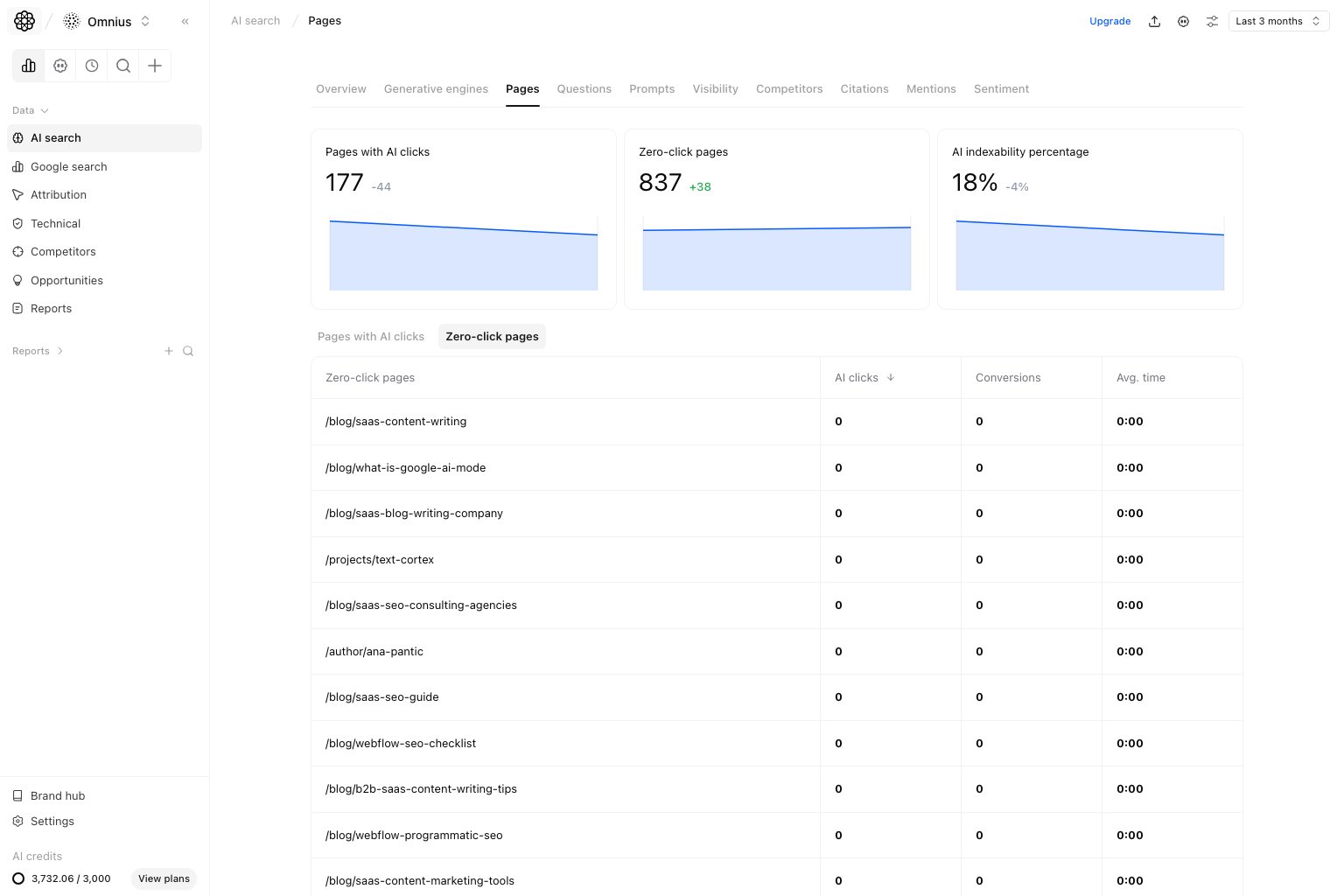Open /blog/saas-blog-writing-company row
Viewport: 1344px width, 896px height.
pos(777,514)
